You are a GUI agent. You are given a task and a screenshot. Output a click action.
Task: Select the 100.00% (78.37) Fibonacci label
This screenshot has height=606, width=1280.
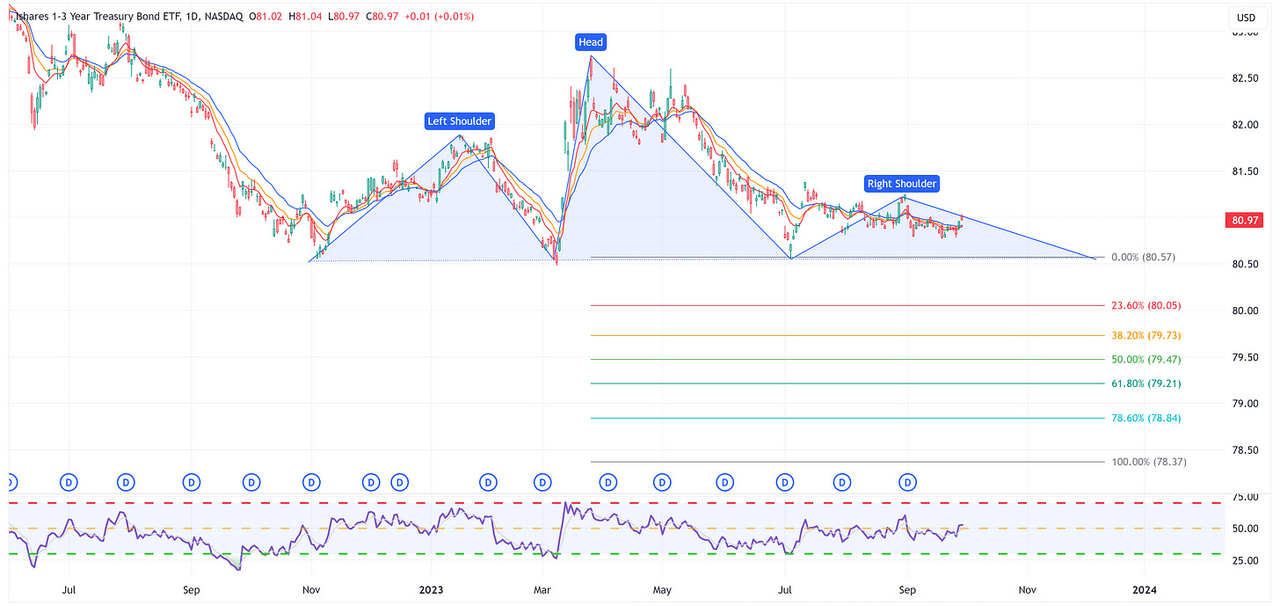point(1148,461)
